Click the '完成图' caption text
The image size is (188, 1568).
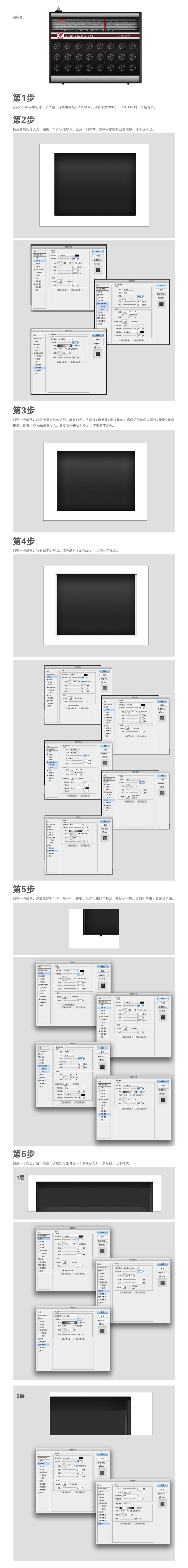tap(18, 17)
